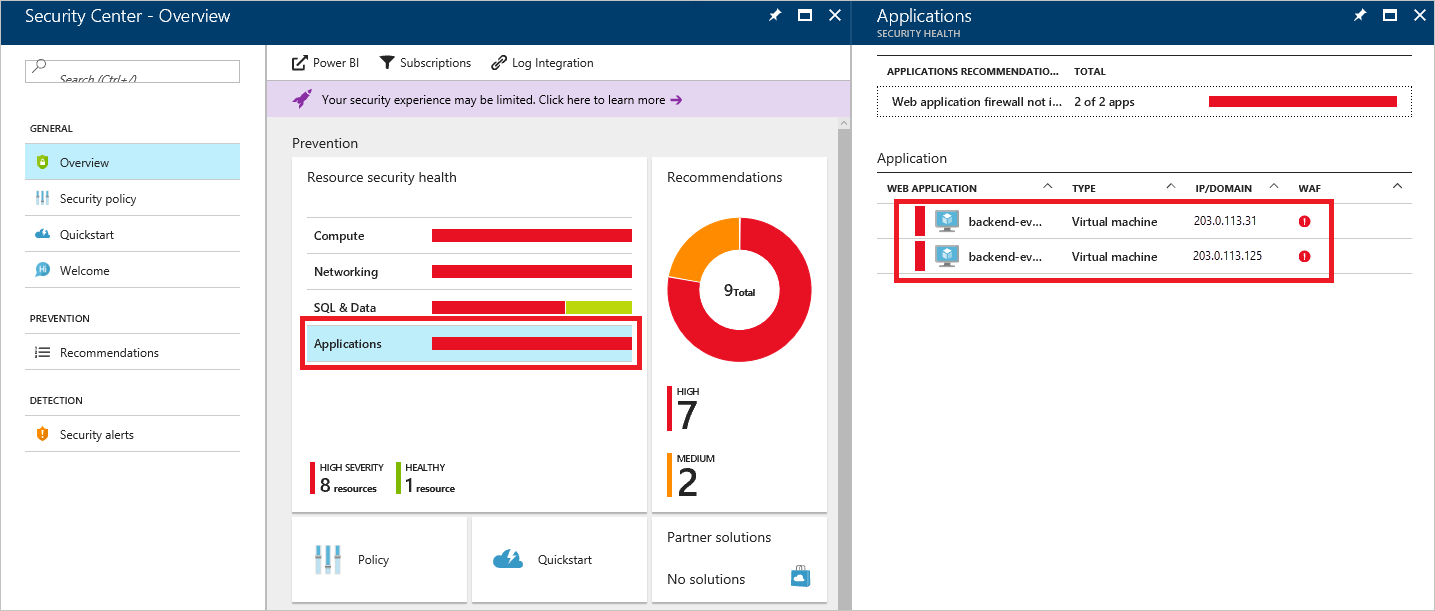The image size is (1435, 611).
Task: Sort by WAF column arrow
Action: [1397, 187]
